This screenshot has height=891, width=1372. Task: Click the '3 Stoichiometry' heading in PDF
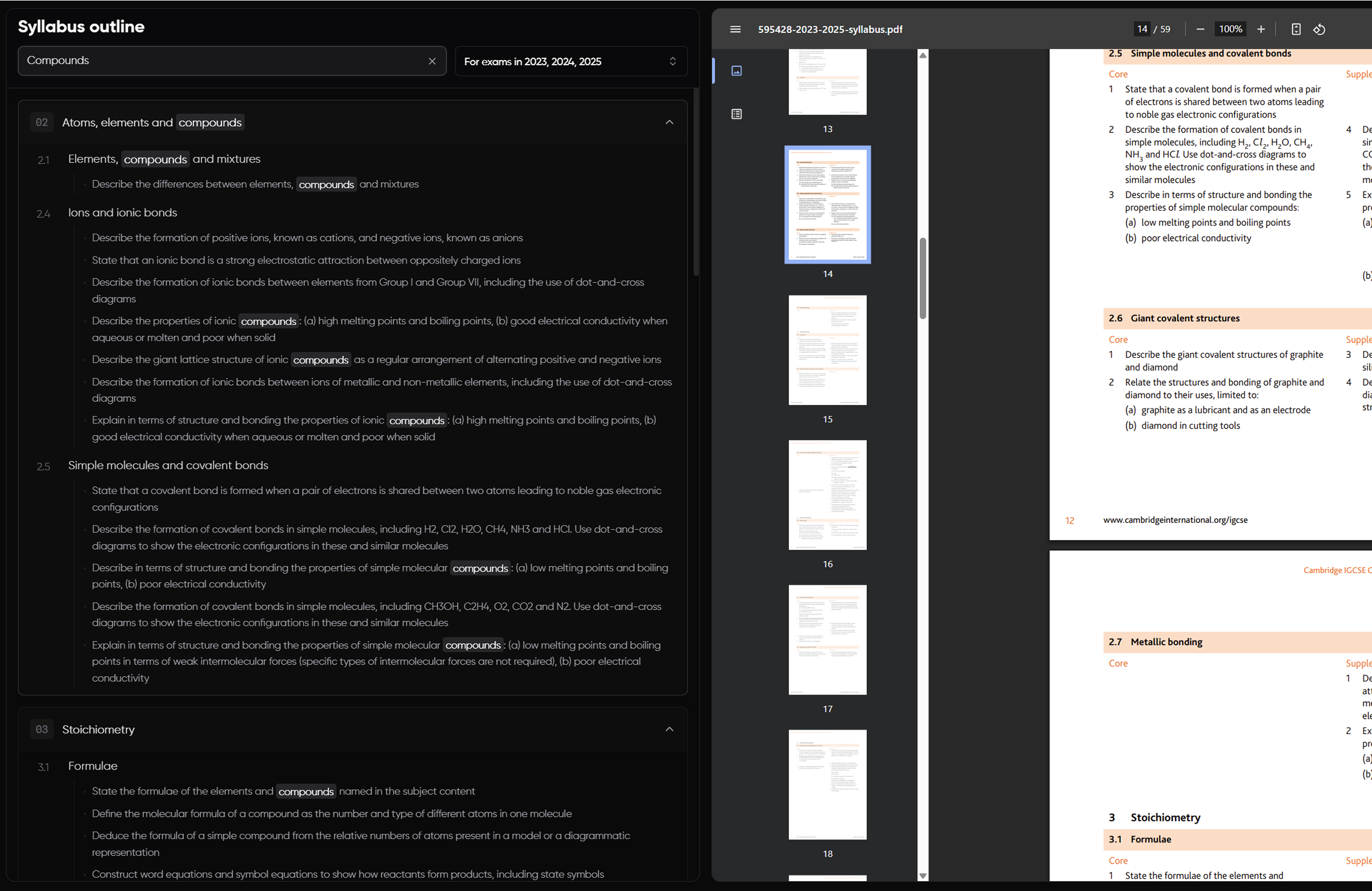coord(1154,818)
